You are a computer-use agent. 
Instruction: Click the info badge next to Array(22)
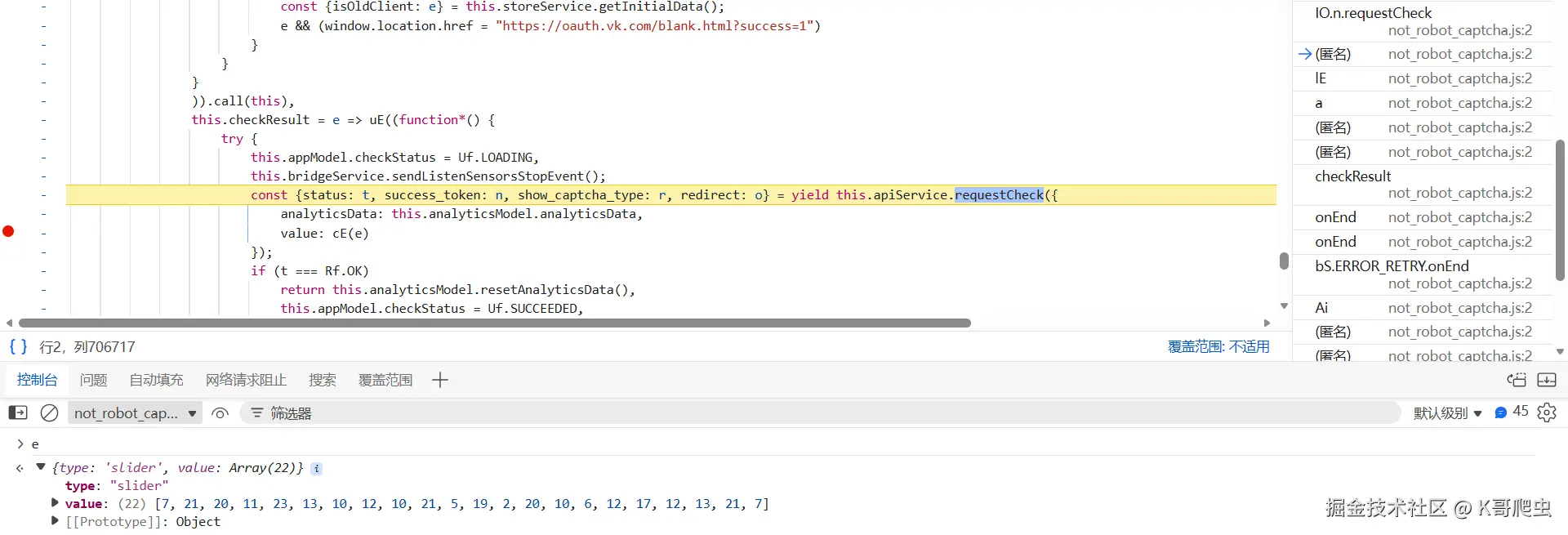(317, 468)
